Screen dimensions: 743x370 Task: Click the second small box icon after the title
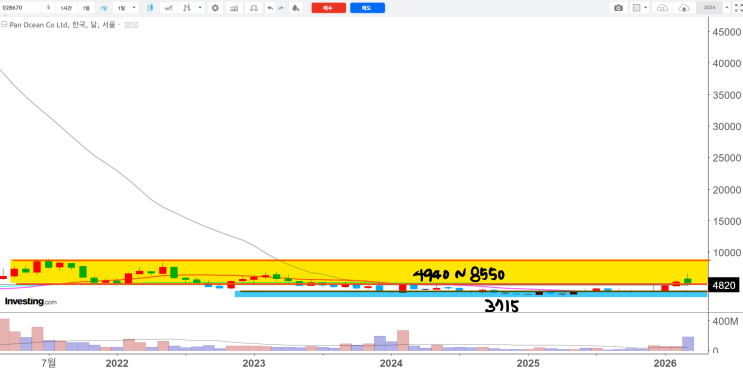click(x=135, y=25)
